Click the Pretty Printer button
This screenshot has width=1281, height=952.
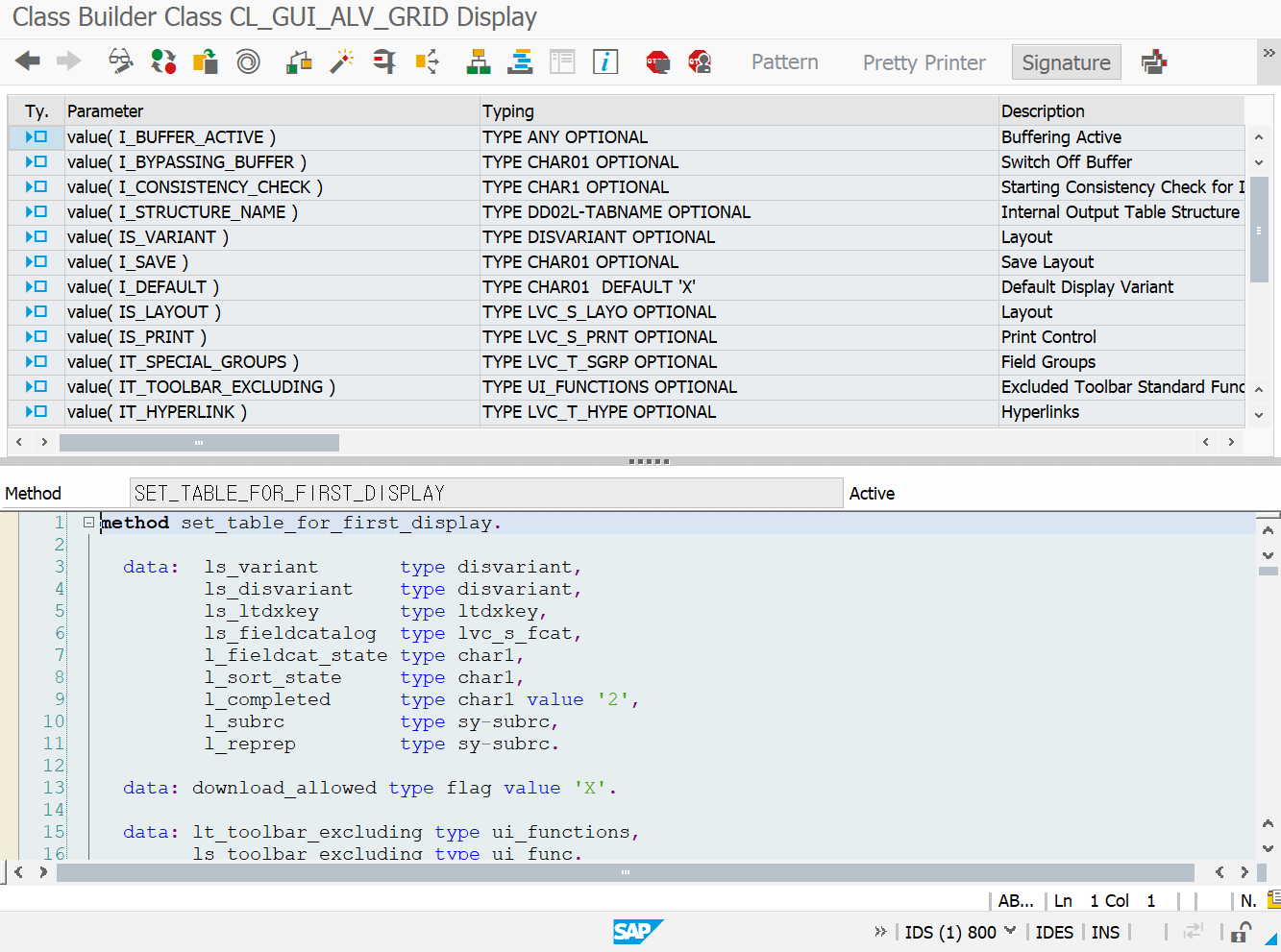[x=924, y=62]
